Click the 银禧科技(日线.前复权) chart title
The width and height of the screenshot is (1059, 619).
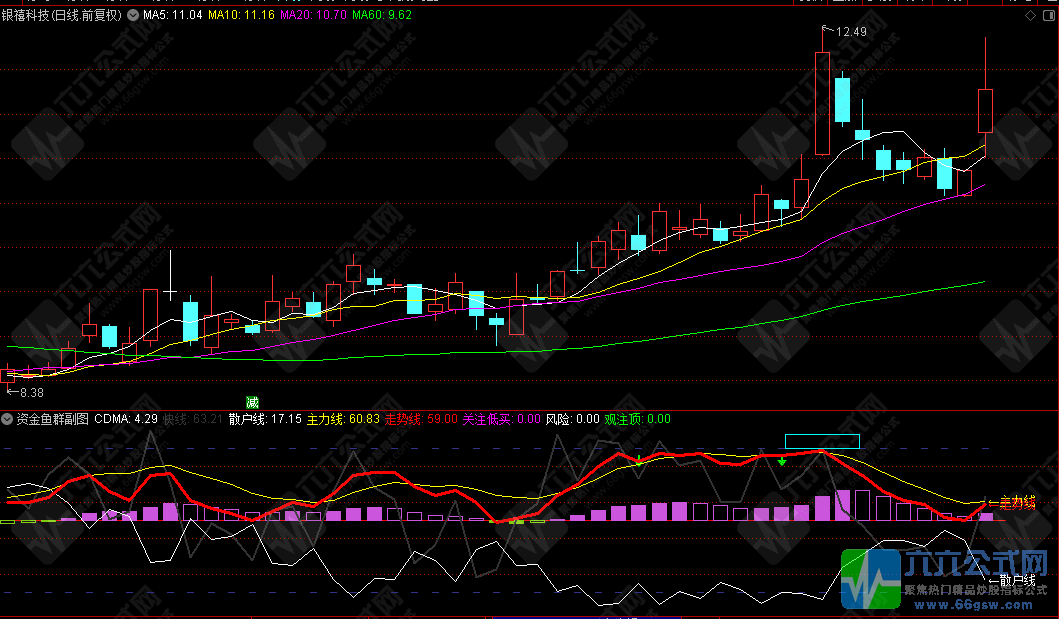[62, 15]
